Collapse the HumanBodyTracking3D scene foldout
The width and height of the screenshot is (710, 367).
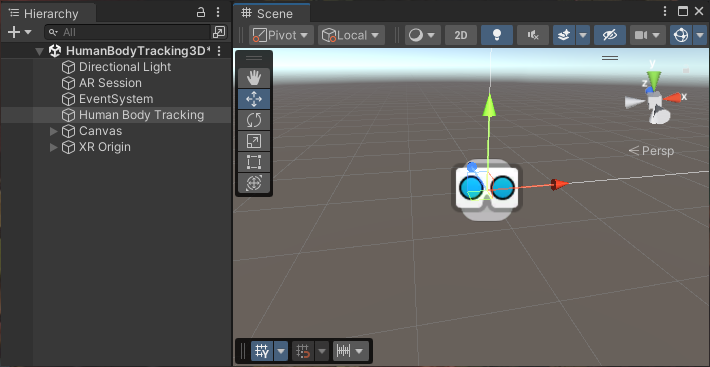(x=39, y=52)
